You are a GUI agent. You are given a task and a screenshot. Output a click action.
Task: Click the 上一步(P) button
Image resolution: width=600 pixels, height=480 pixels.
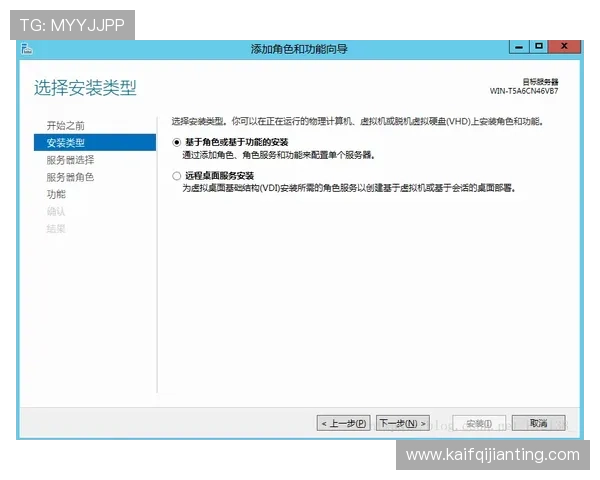344,423
